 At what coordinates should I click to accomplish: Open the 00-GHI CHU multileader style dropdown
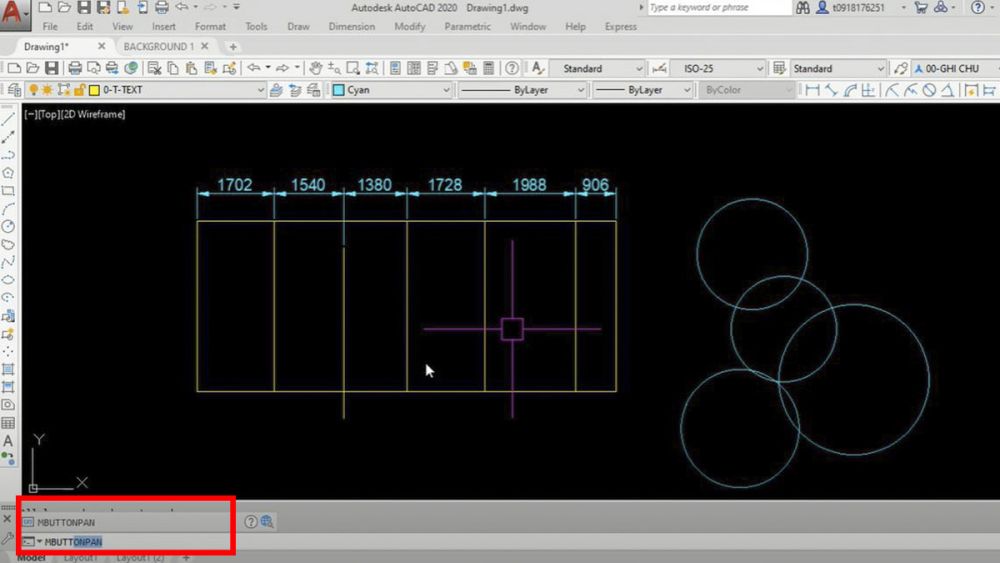tap(955, 68)
